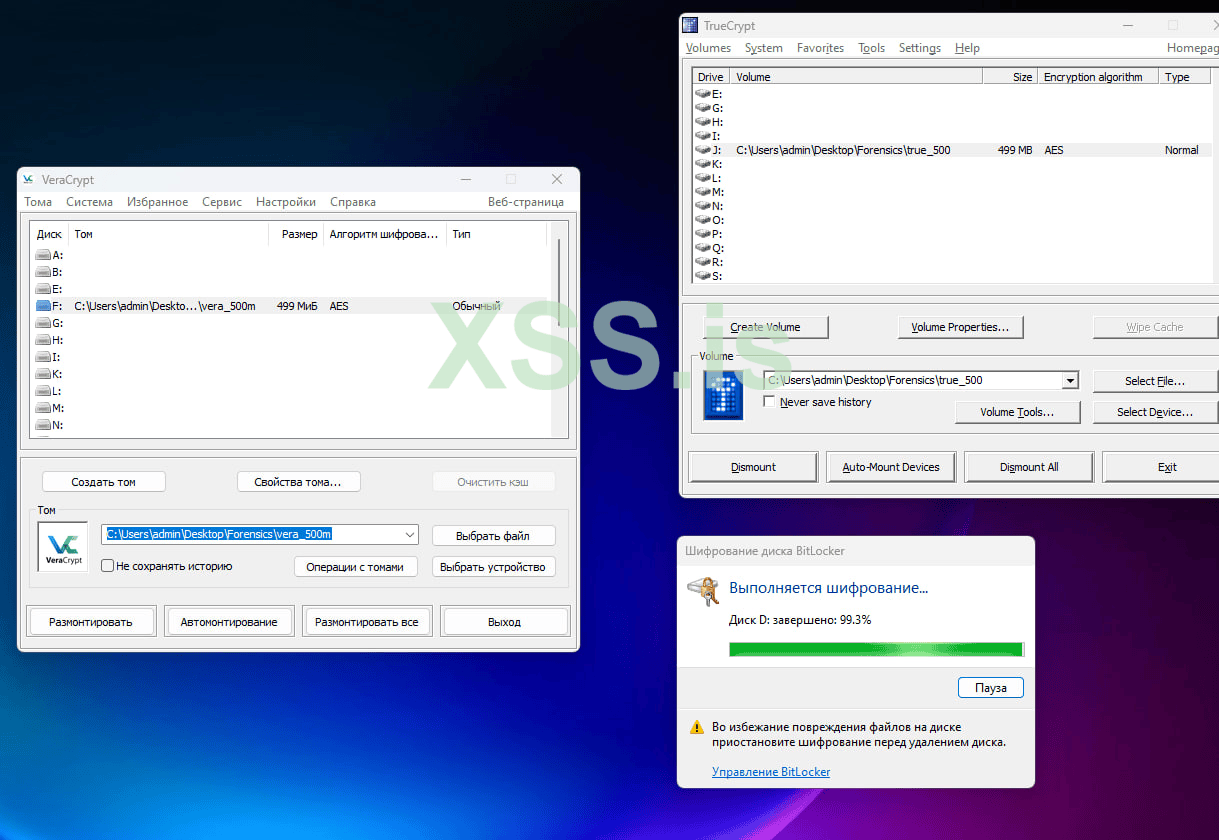Click Select File button in TrueCrypt
Screen dimensions: 1219x840
coord(1155,381)
